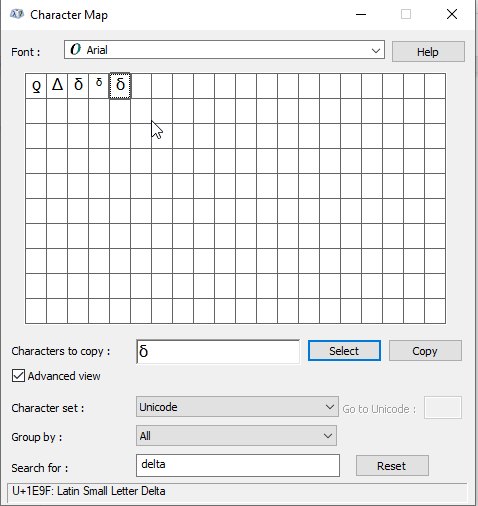Open the Help button

click(x=428, y=52)
